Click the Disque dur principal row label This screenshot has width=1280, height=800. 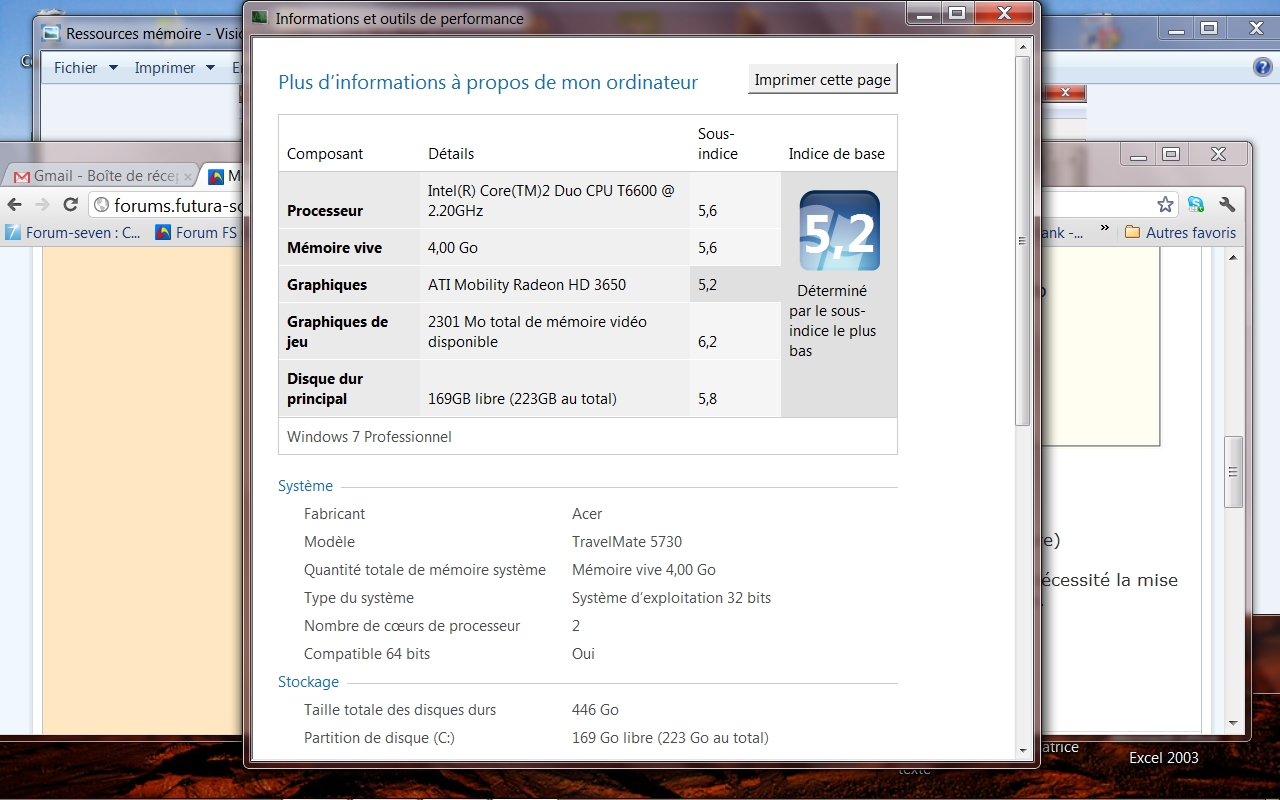[x=325, y=389]
